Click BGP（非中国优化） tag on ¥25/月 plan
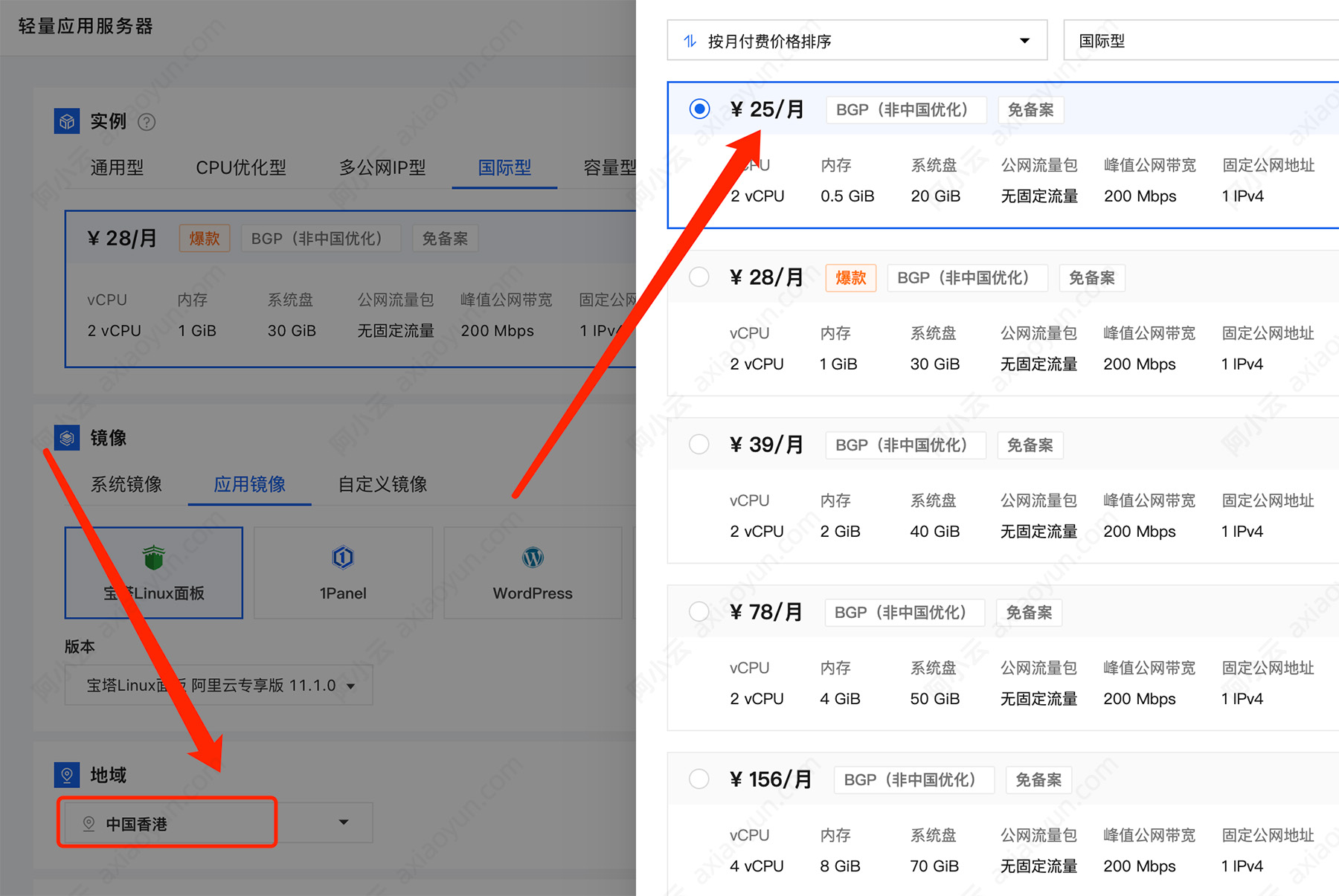 [906, 110]
